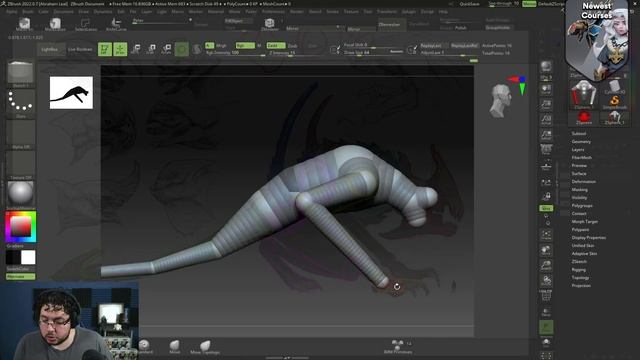Expand the Polygroups section

click(582, 206)
